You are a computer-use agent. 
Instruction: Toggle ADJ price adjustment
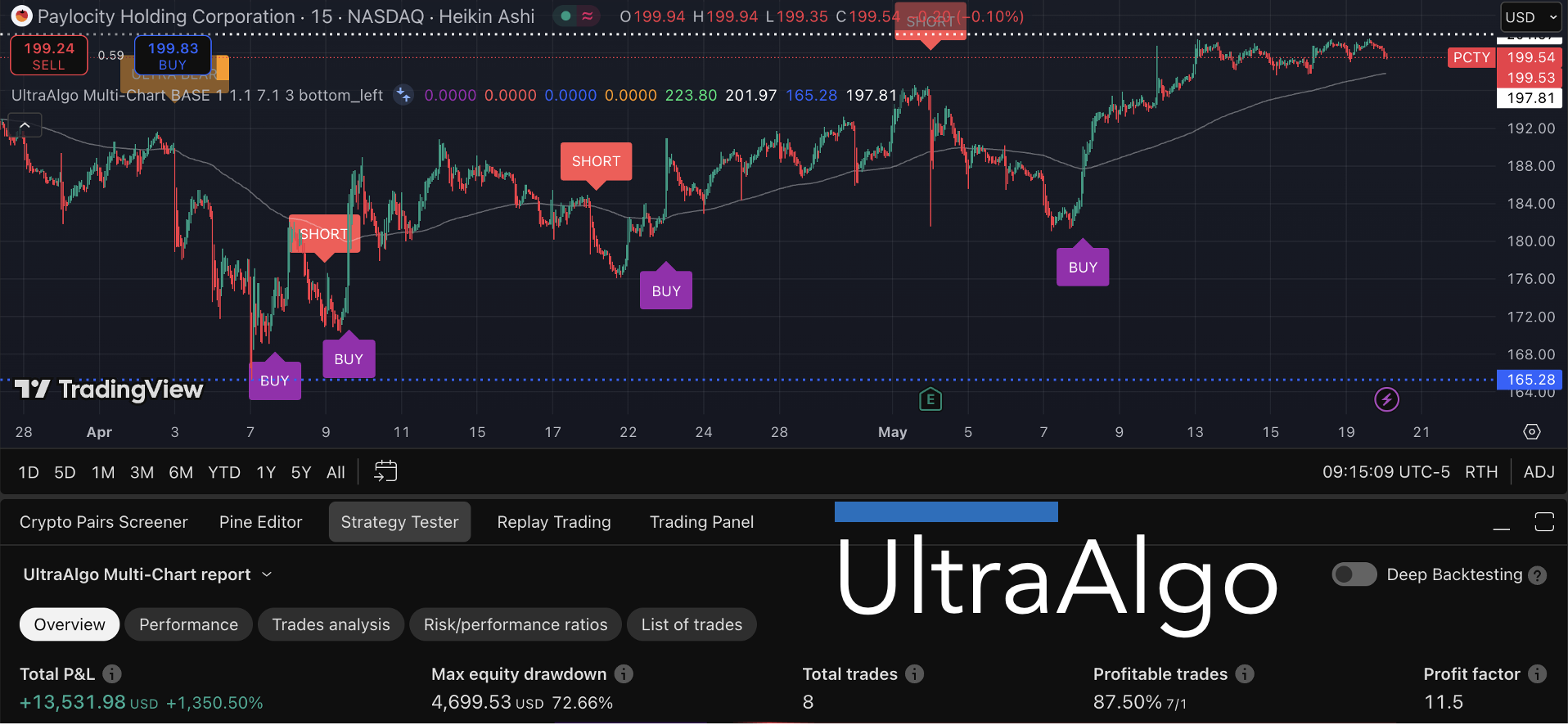tap(1539, 472)
